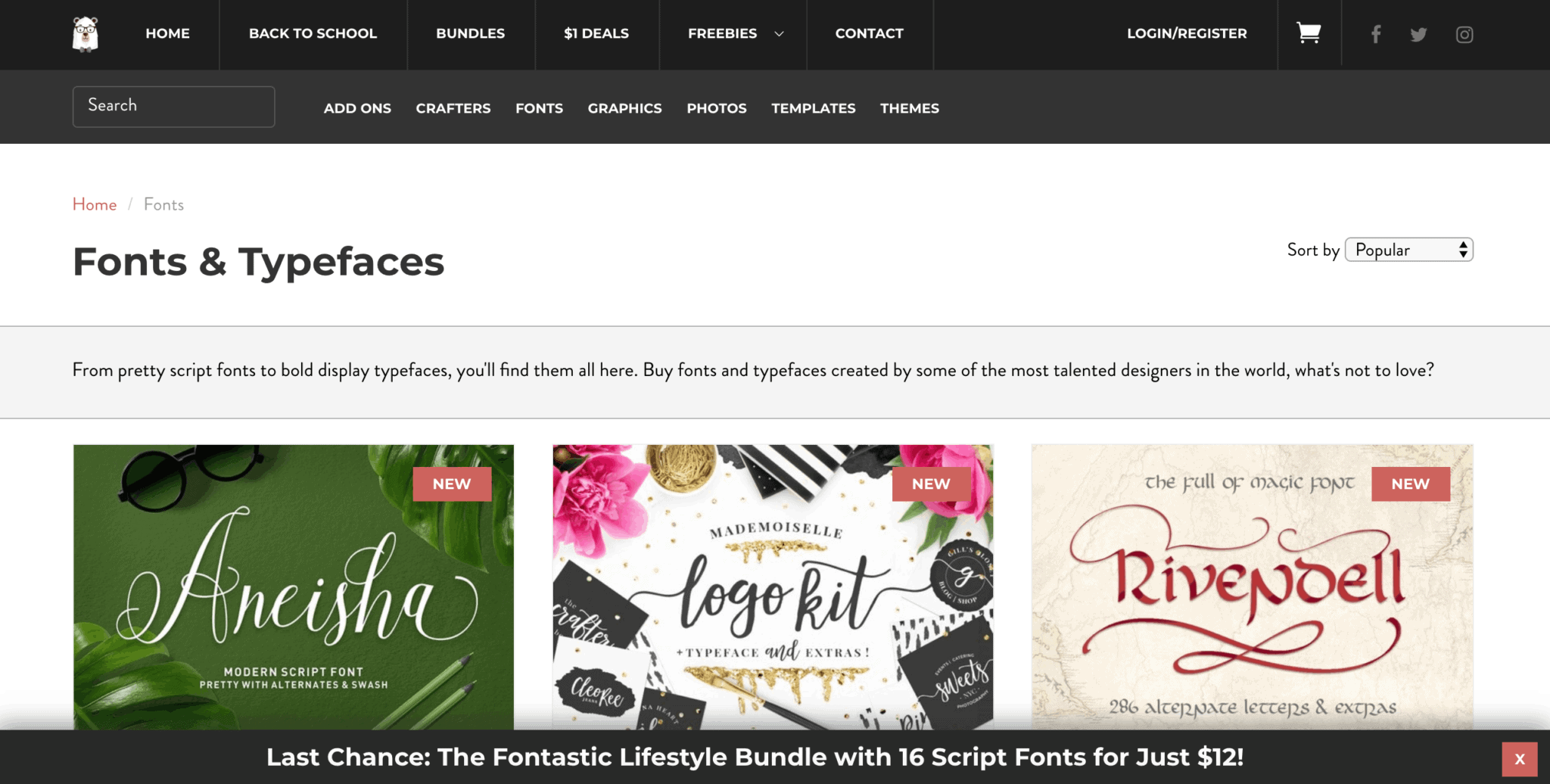Click the bear logo icon
The width and height of the screenshot is (1550, 784).
pos(86,34)
